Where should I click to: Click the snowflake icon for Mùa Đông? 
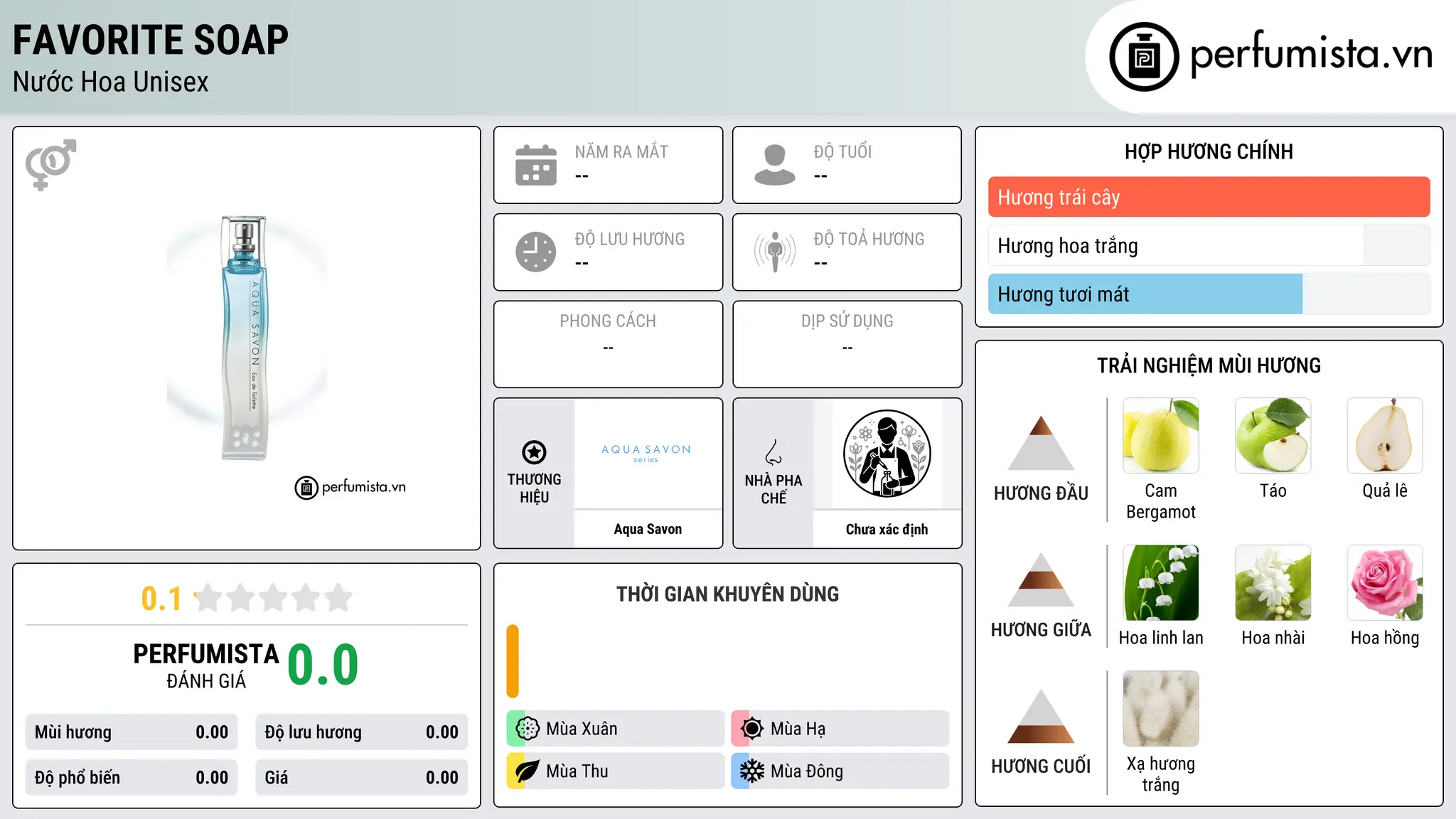[x=752, y=771]
